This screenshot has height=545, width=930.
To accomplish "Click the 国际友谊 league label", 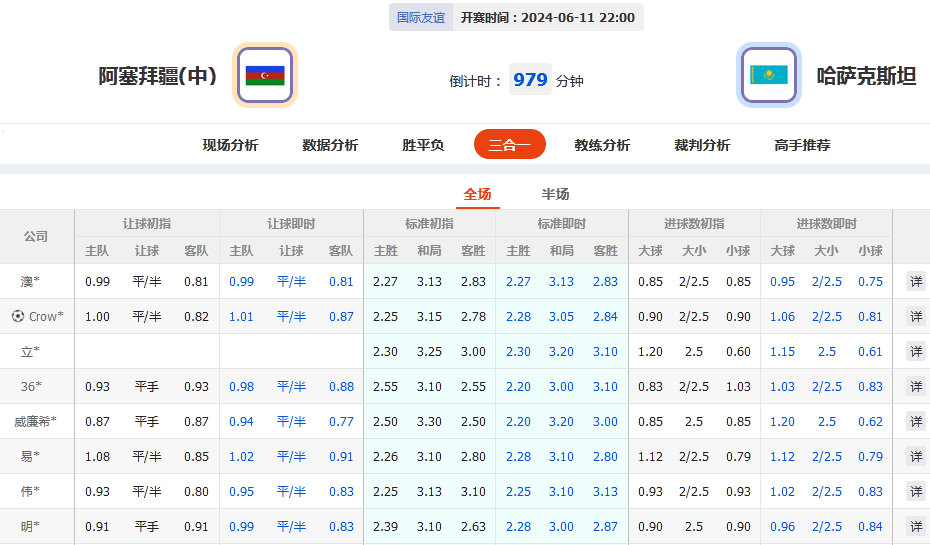I will (x=422, y=17).
